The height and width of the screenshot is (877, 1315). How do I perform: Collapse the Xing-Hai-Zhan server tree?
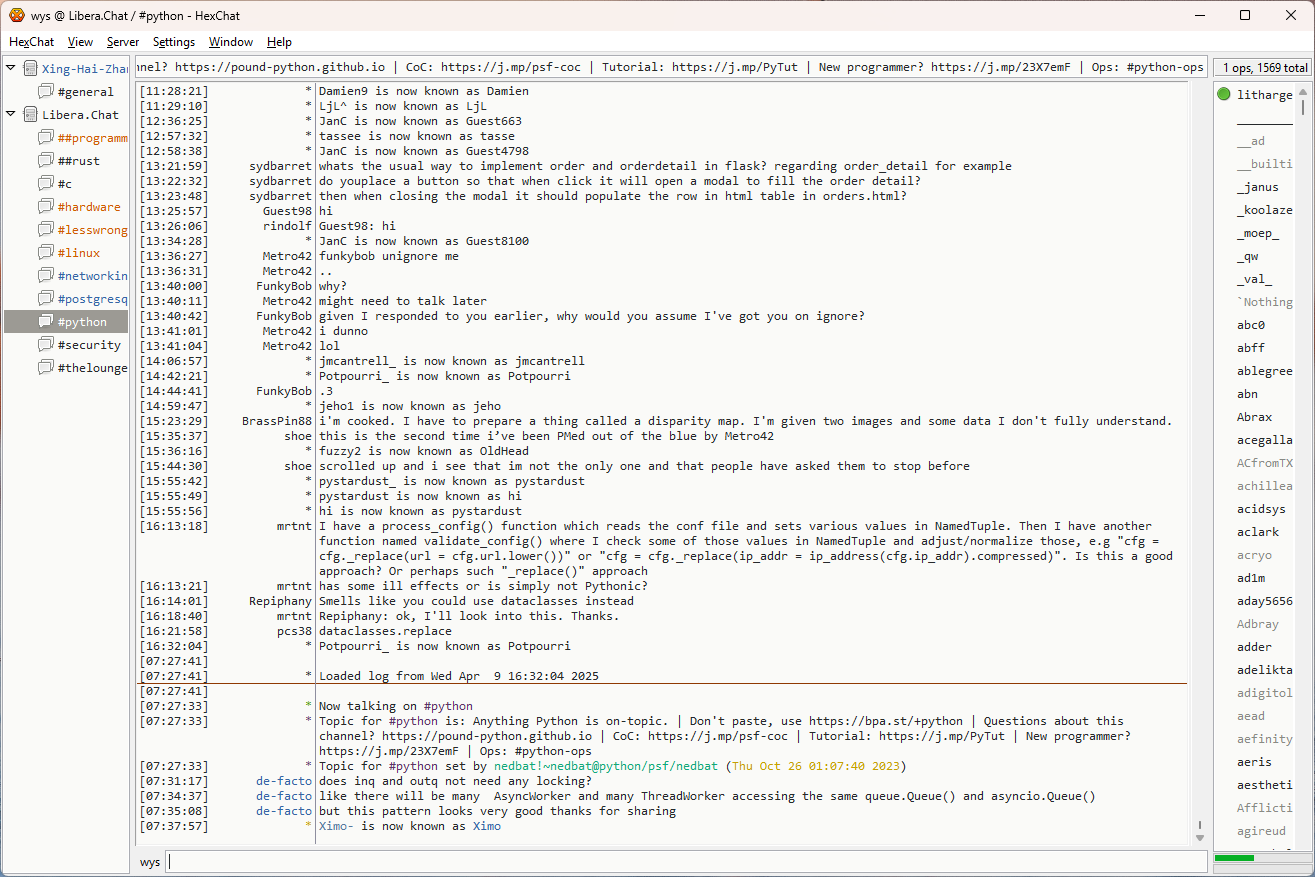[11, 69]
